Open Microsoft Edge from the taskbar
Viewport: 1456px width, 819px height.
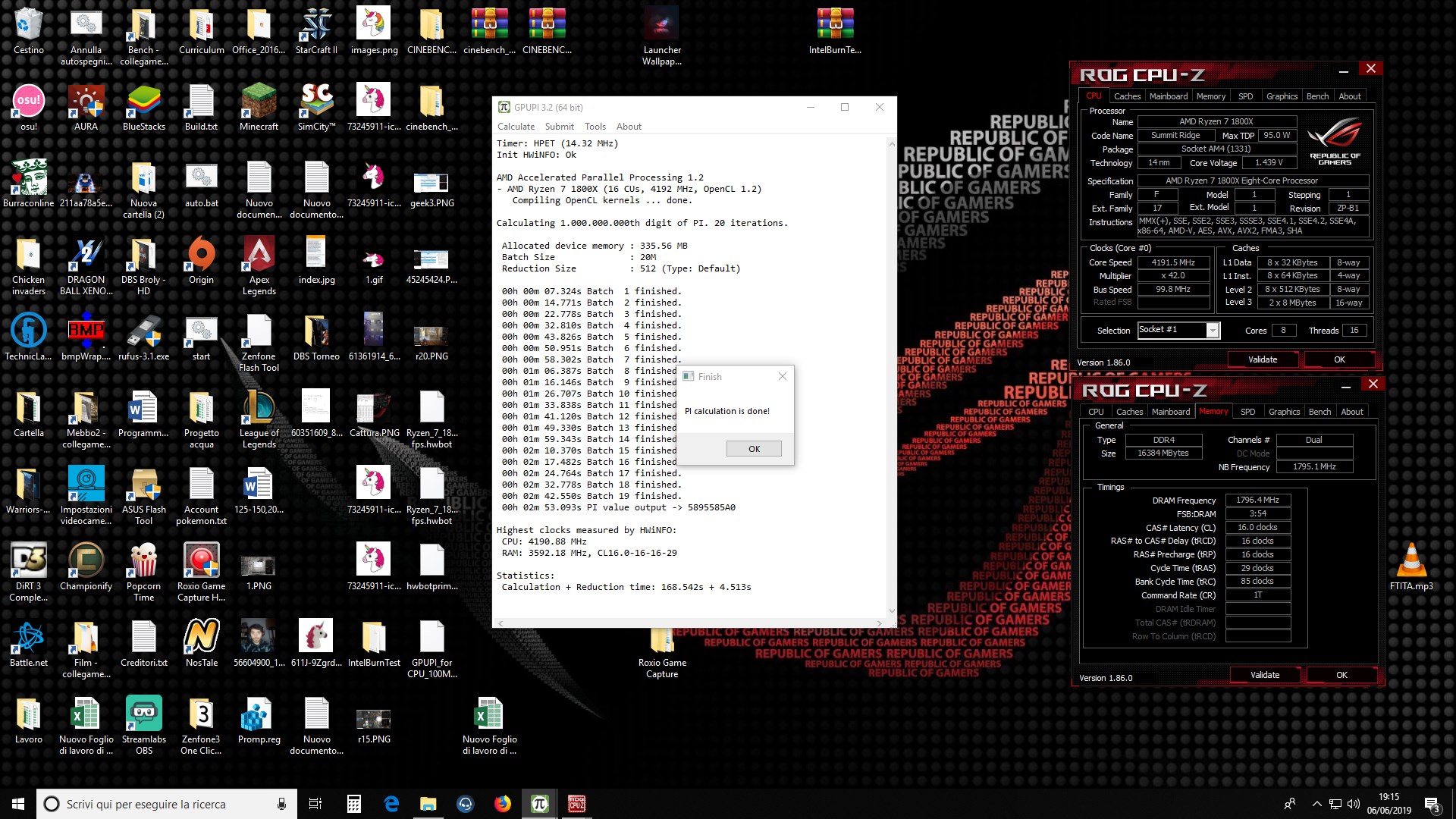[x=391, y=804]
